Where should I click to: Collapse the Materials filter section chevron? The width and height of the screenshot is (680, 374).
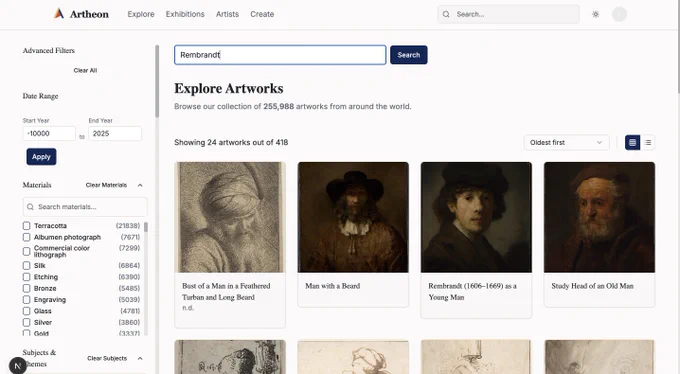[140, 185]
